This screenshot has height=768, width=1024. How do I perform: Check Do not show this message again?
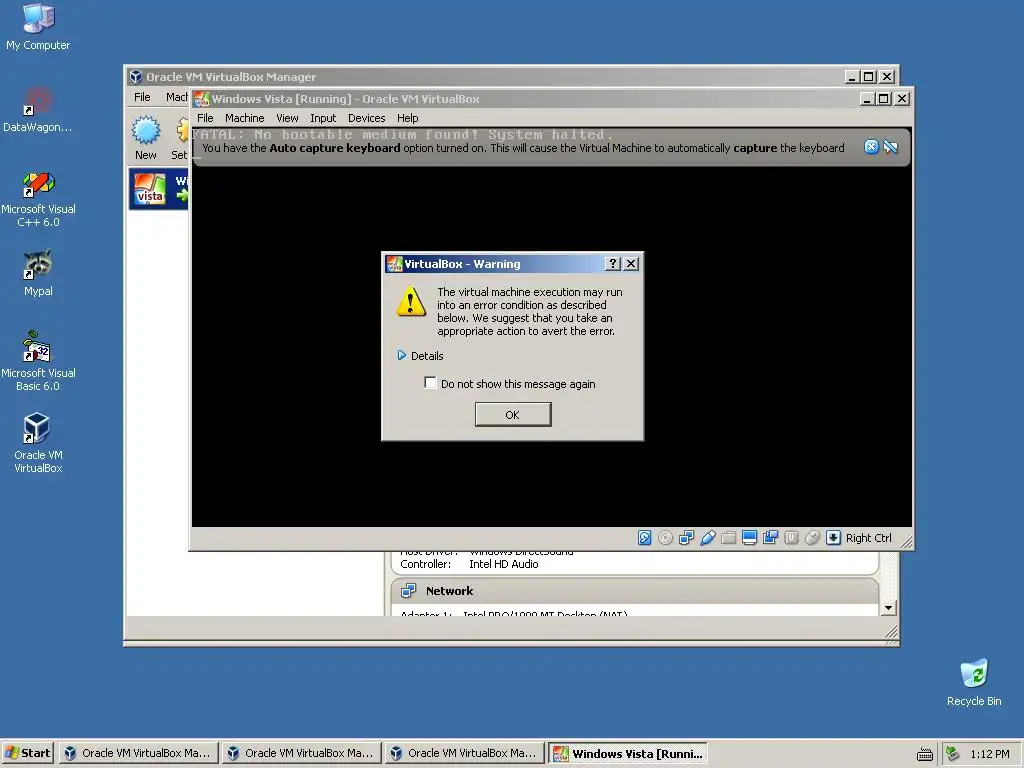(430, 383)
